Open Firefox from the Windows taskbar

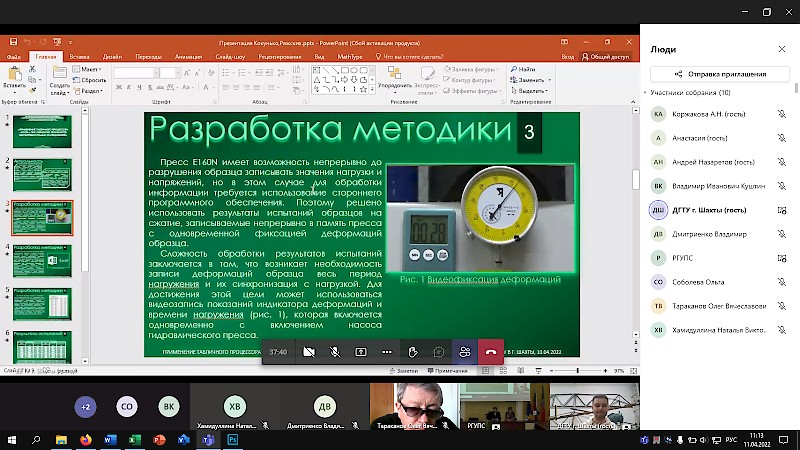pos(84,439)
